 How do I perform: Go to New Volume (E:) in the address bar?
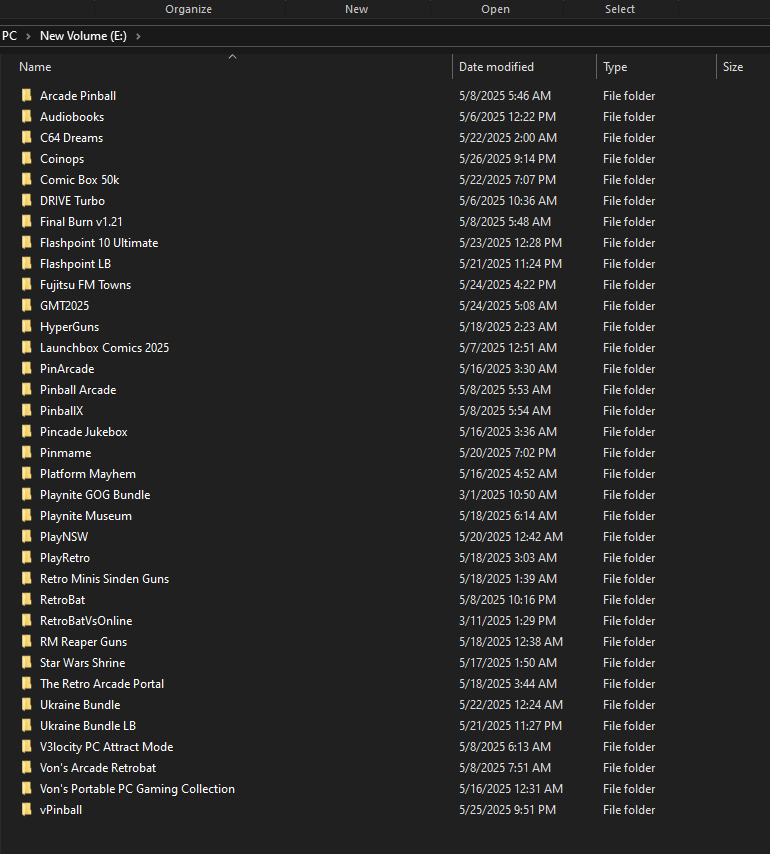pos(83,36)
